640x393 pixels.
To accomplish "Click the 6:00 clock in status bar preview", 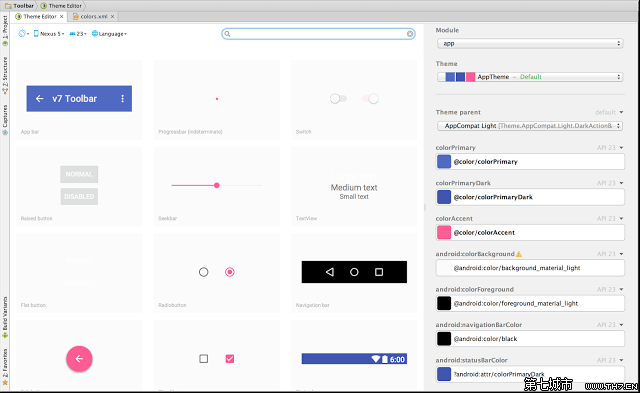I will pyautogui.click(x=397, y=360).
